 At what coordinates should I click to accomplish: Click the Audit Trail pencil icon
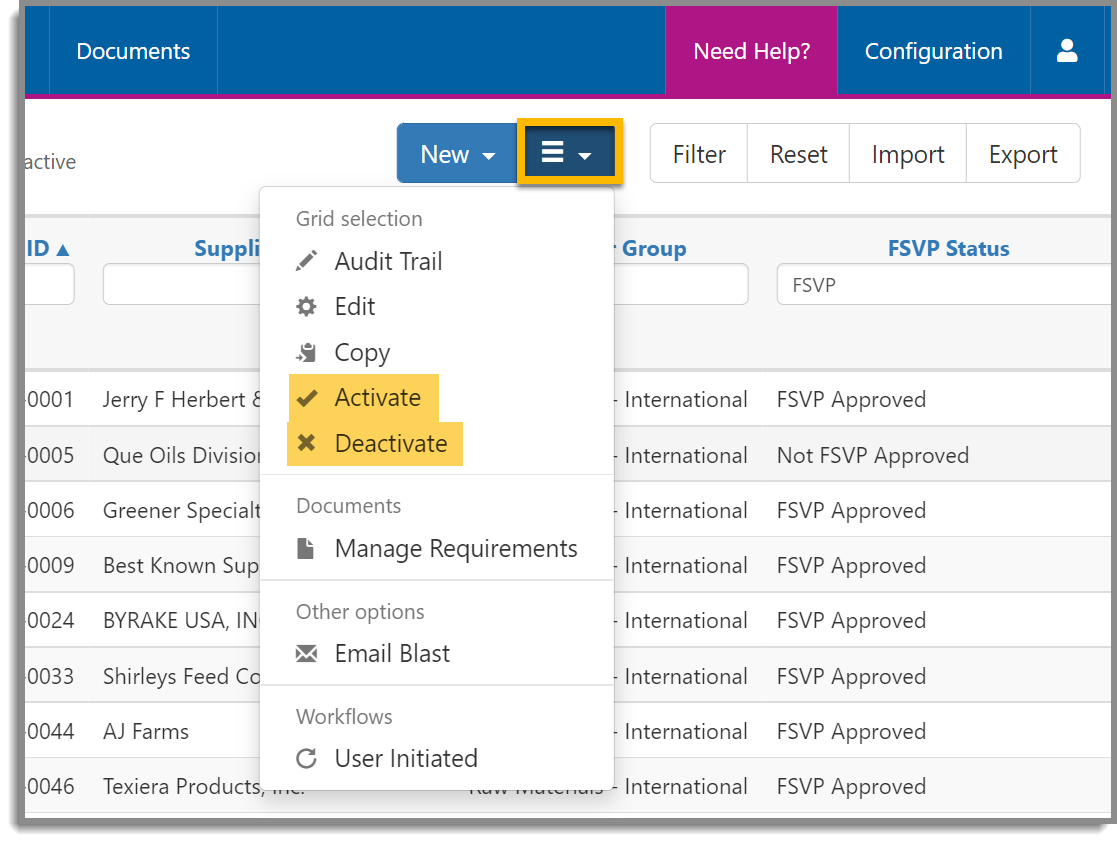point(306,261)
